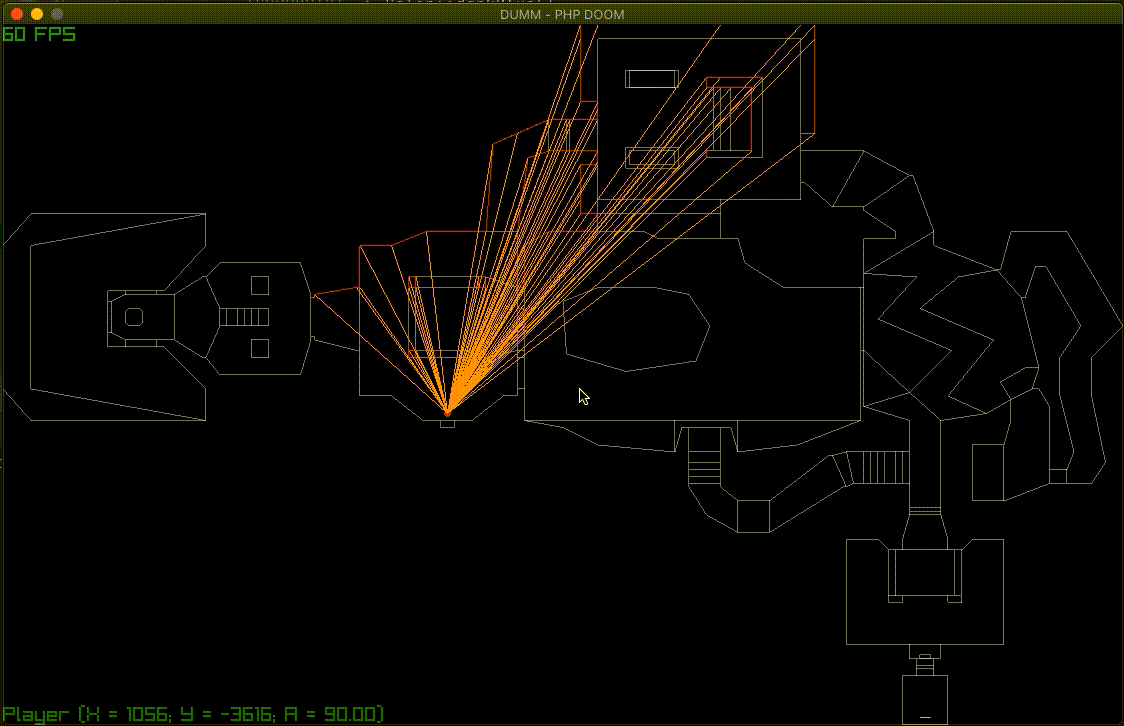Click the red player position marker
This screenshot has height=726, width=1124.
[447, 414]
